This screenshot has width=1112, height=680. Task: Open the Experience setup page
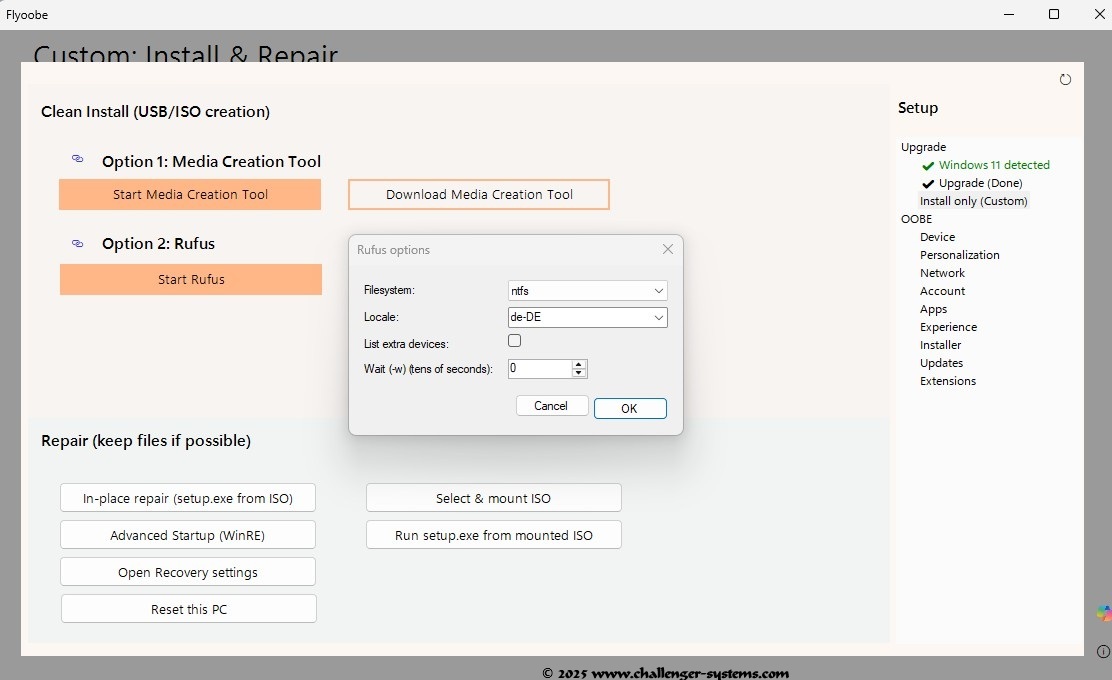(x=948, y=327)
